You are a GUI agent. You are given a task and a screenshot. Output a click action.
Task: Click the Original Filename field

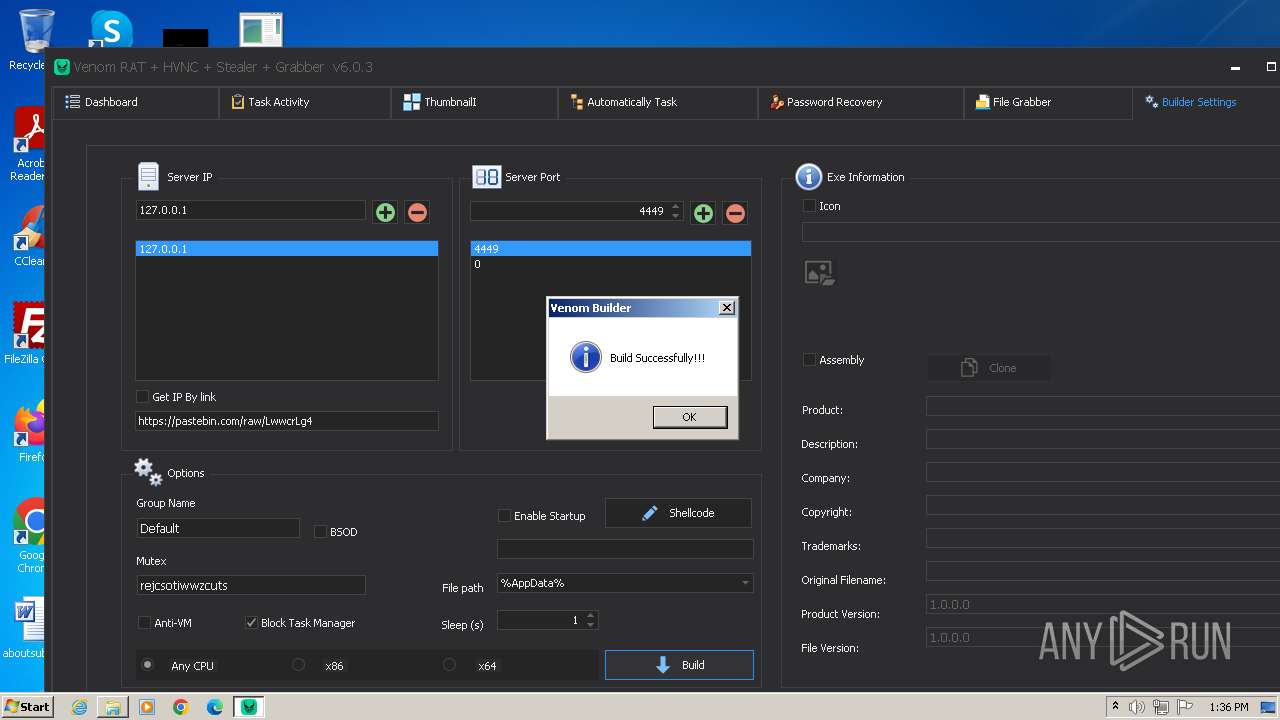coord(1102,572)
